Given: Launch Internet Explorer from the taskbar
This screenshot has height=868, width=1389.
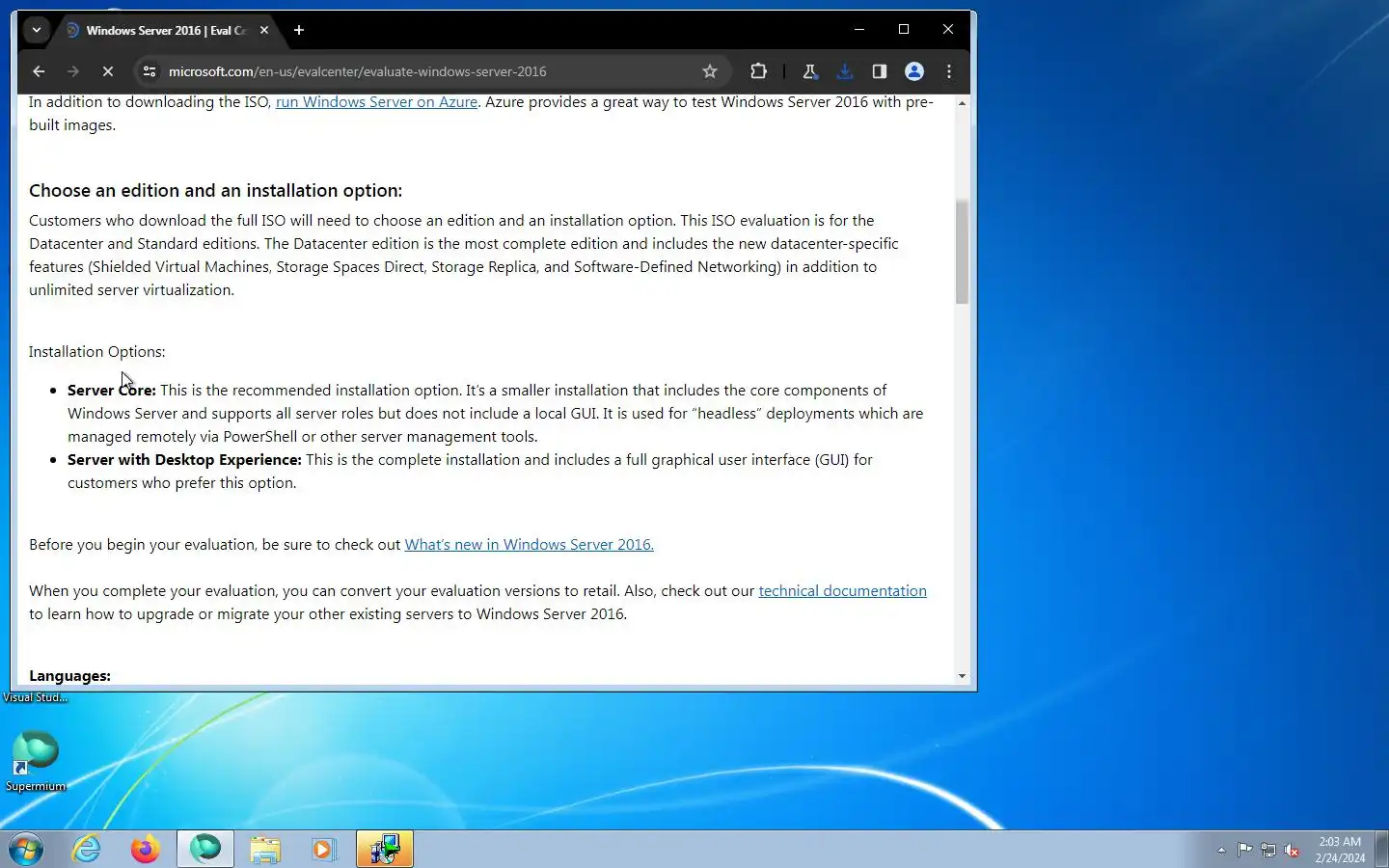Looking at the screenshot, I should click(x=87, y=850).
